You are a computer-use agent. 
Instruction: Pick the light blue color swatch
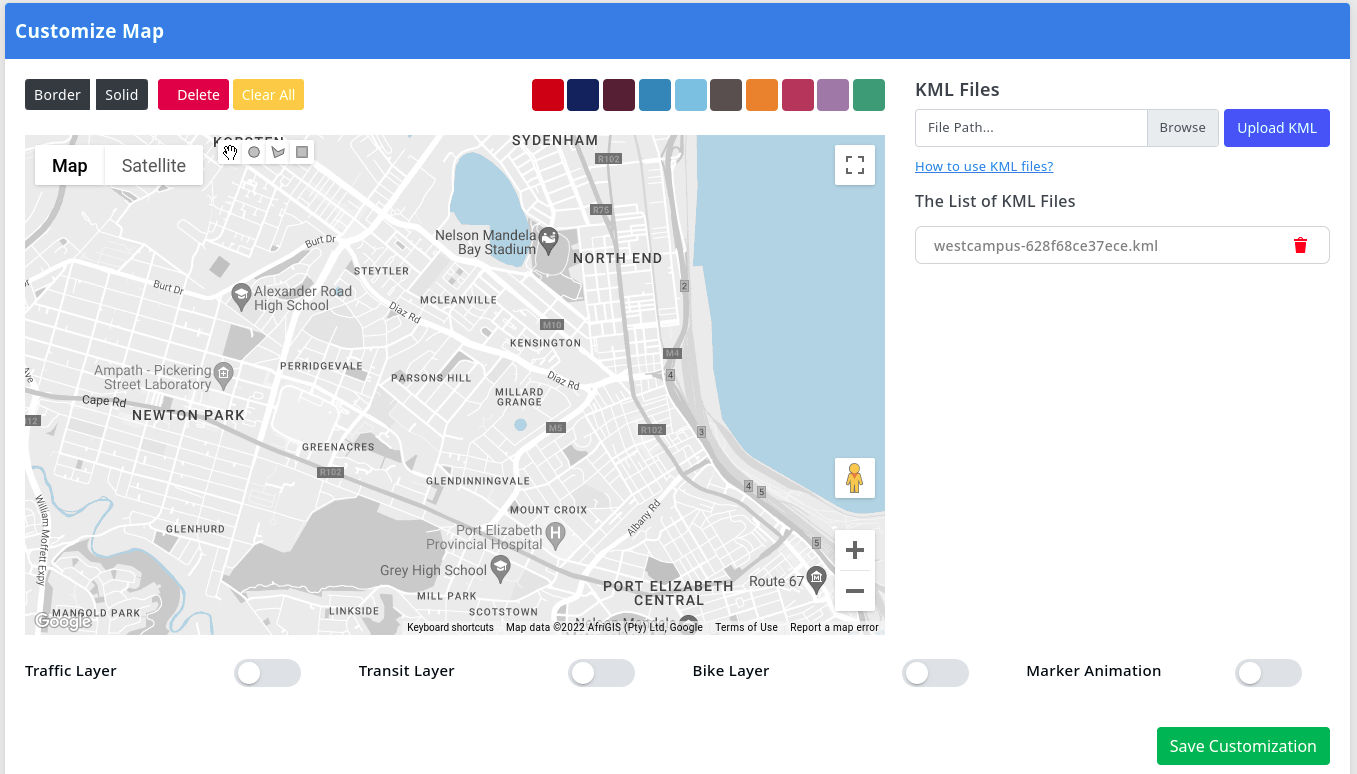690,94
